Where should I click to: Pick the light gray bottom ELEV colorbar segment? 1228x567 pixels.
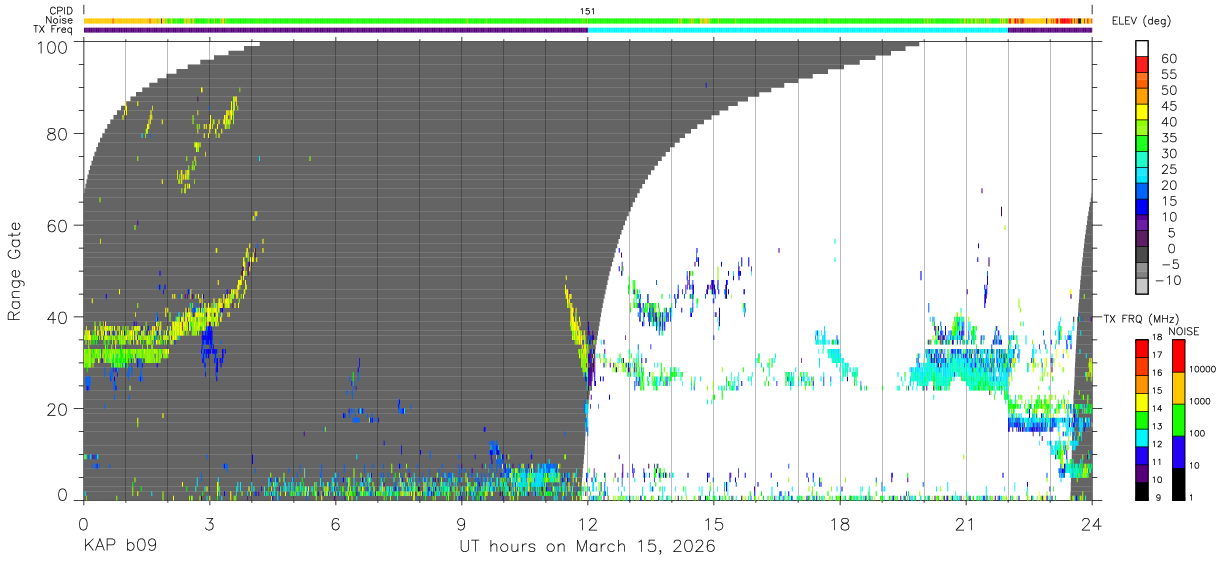(1142, 284)
